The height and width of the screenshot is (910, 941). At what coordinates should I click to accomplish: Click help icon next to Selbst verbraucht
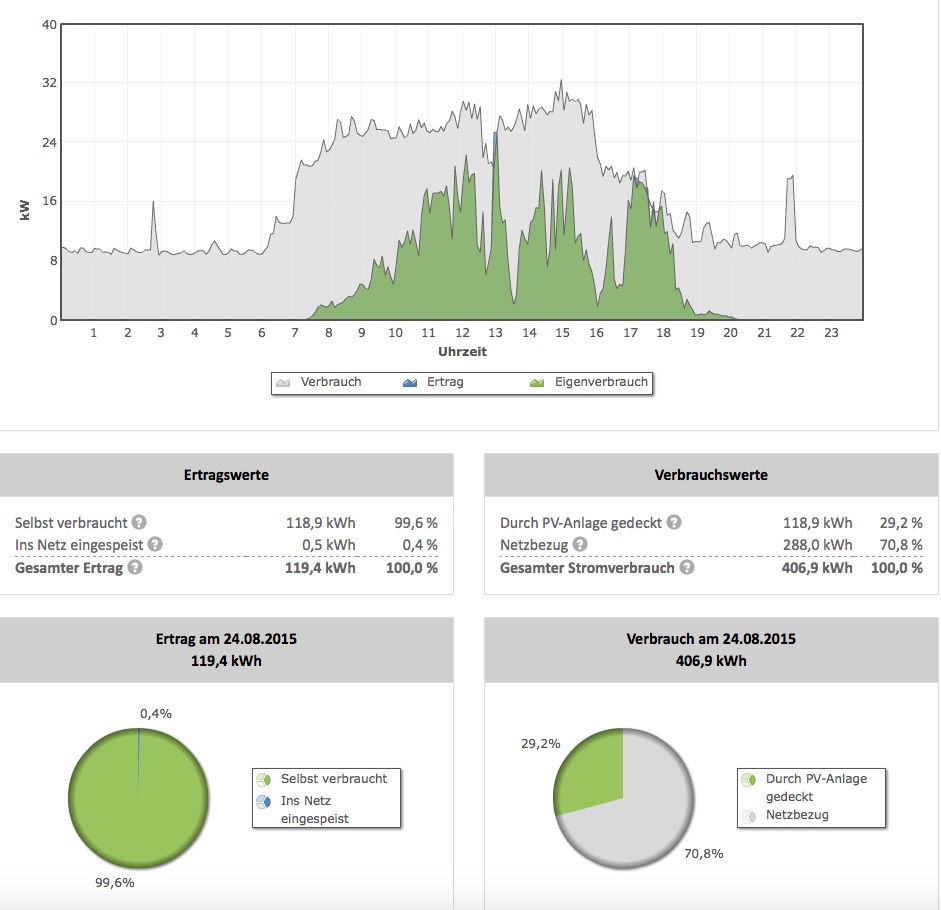(x=139, y=522)
